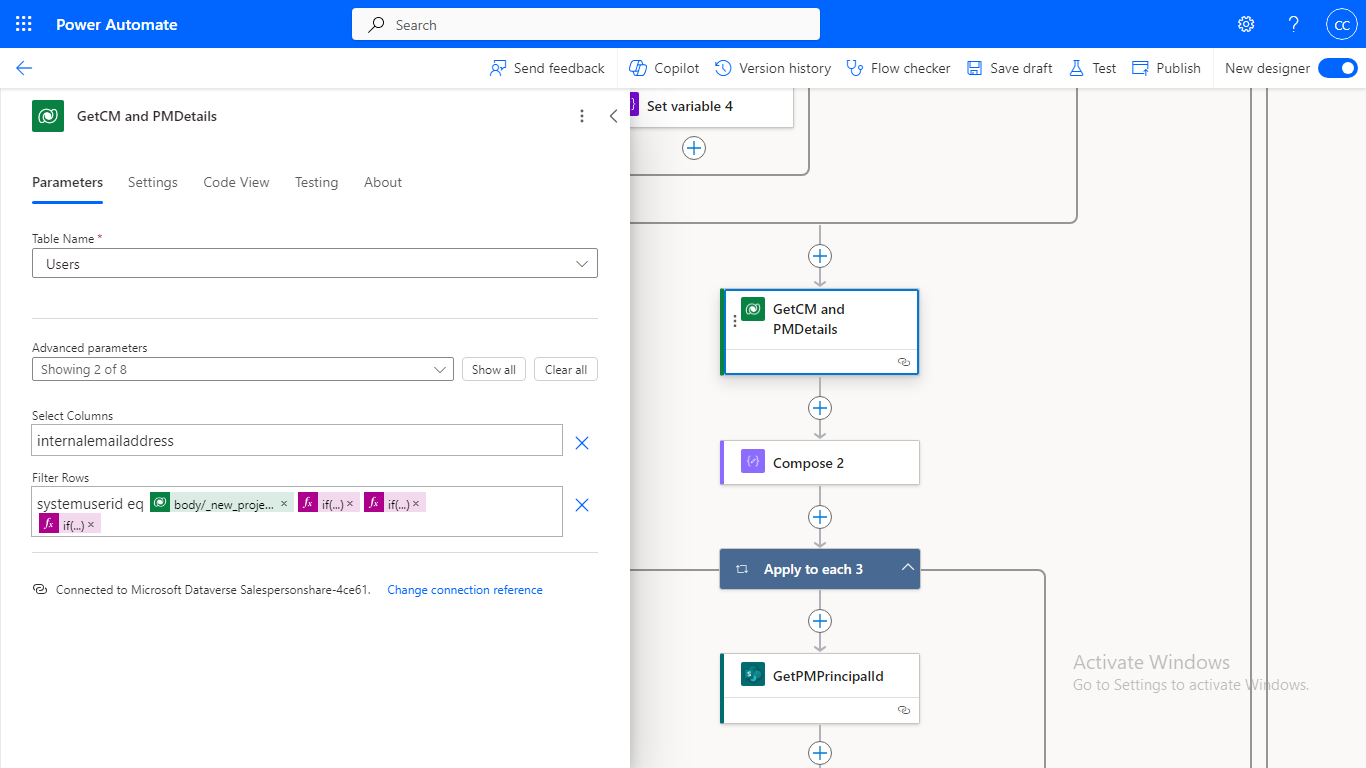The width and height of the screenshot is (1366, 768).
Task: Click the connection icon on GetPMPrincipalId card
Action: click(904, 709)
